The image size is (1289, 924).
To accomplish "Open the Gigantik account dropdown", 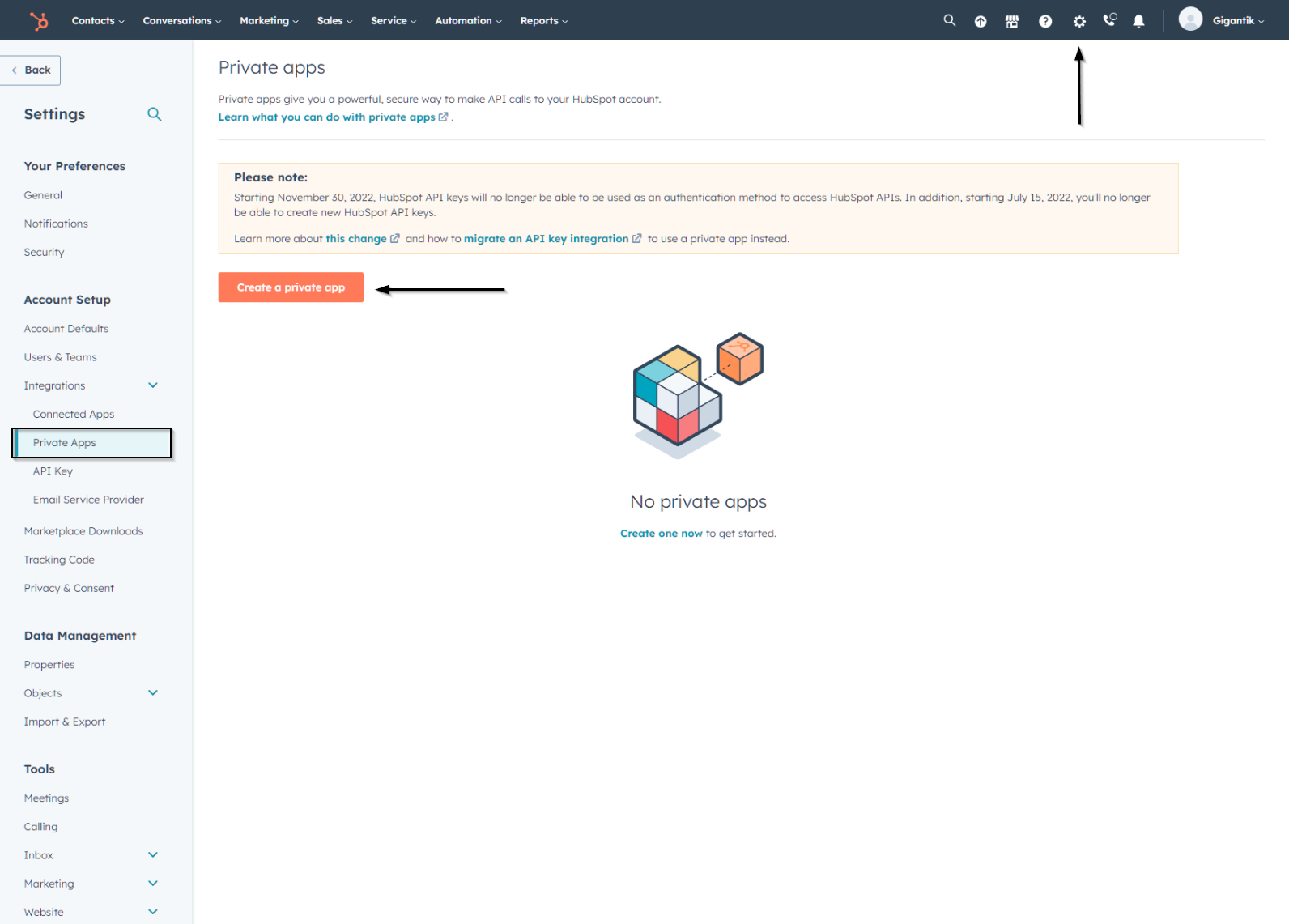I will (x=1238, y=21).
